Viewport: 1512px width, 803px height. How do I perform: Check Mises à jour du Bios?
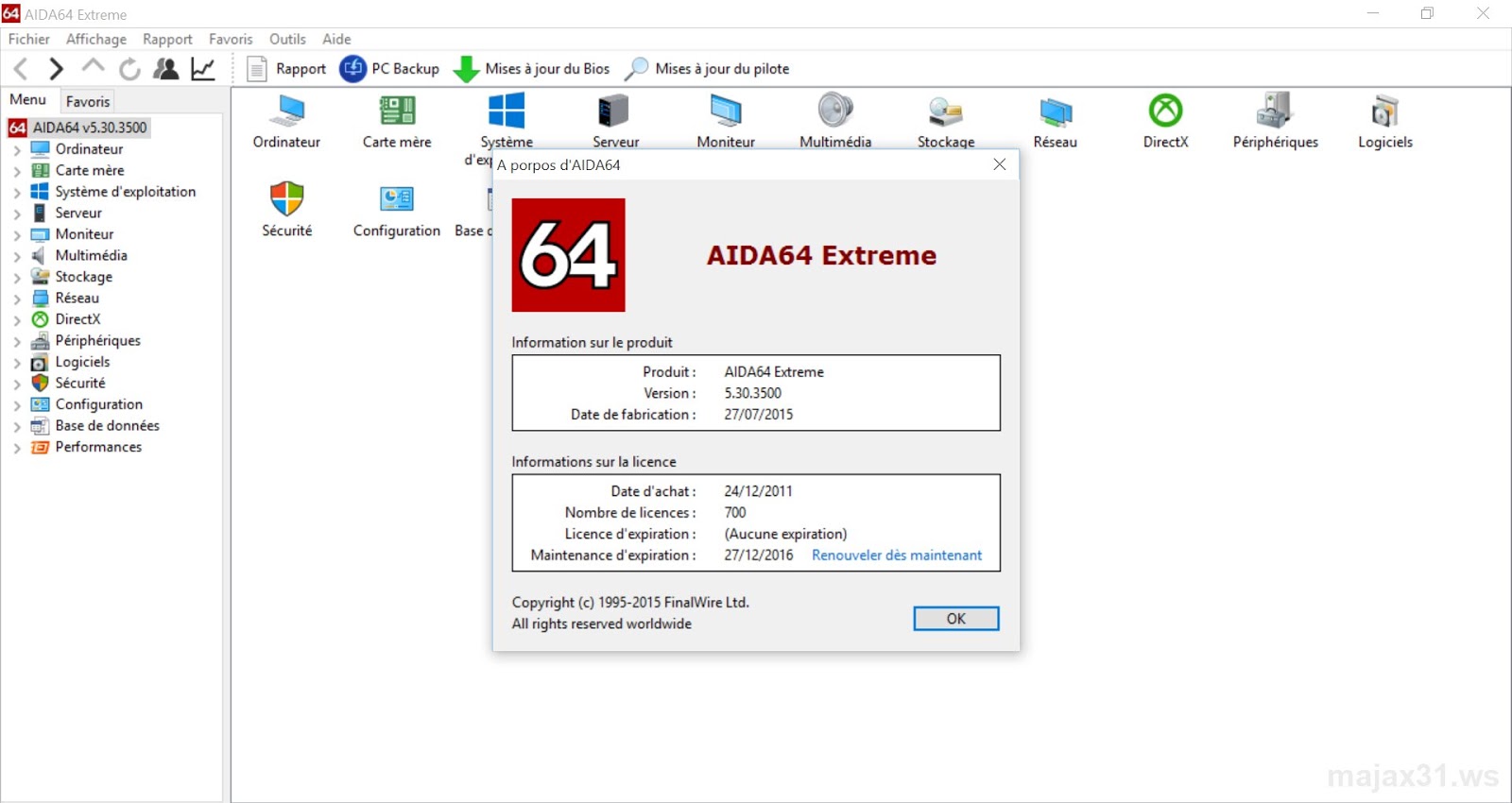pyautogui.click(x=531, y=69)
